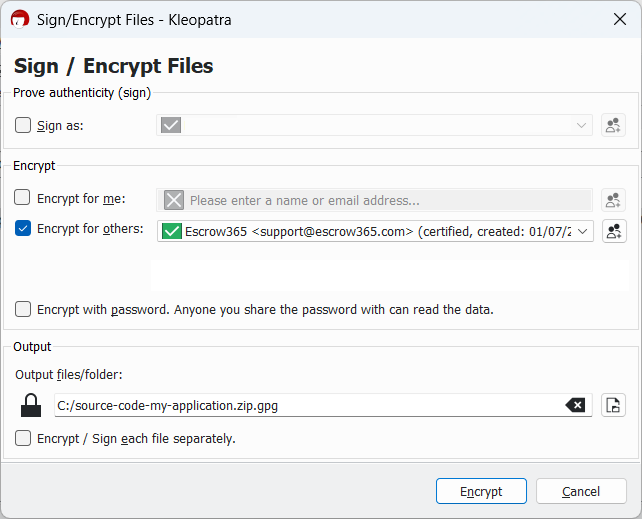This screenshot has height=519, width=642.
Task: Open certificate selection for Sign as
Action: click(x=613, y=125)
